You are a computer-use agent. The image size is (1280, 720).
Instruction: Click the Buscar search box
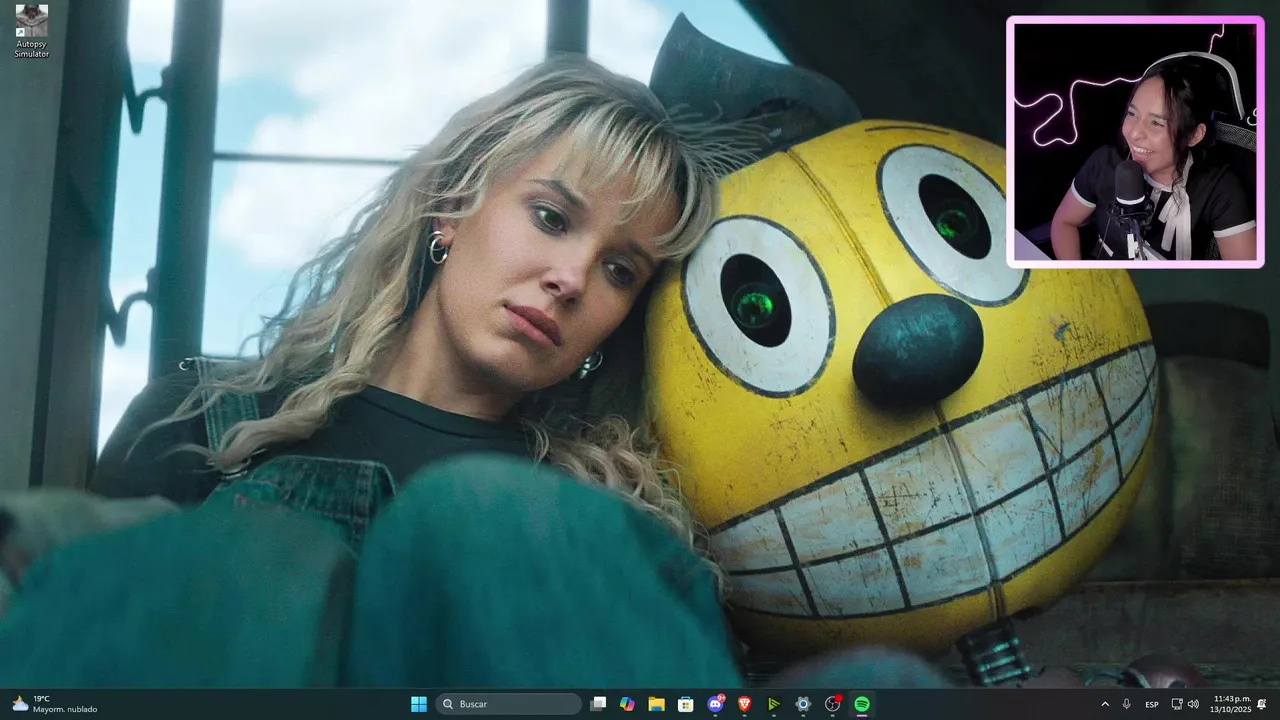click(x=510, y=704)
